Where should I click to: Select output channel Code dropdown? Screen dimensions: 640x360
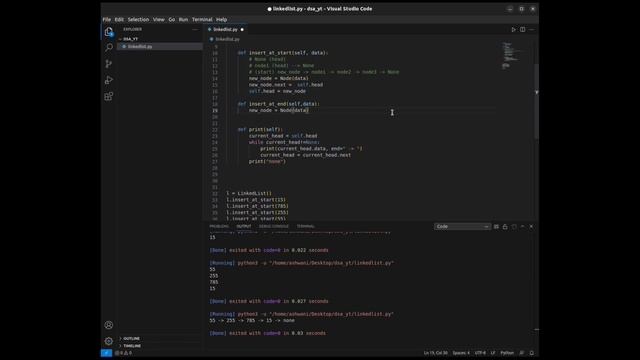click(x=462, y=227)
